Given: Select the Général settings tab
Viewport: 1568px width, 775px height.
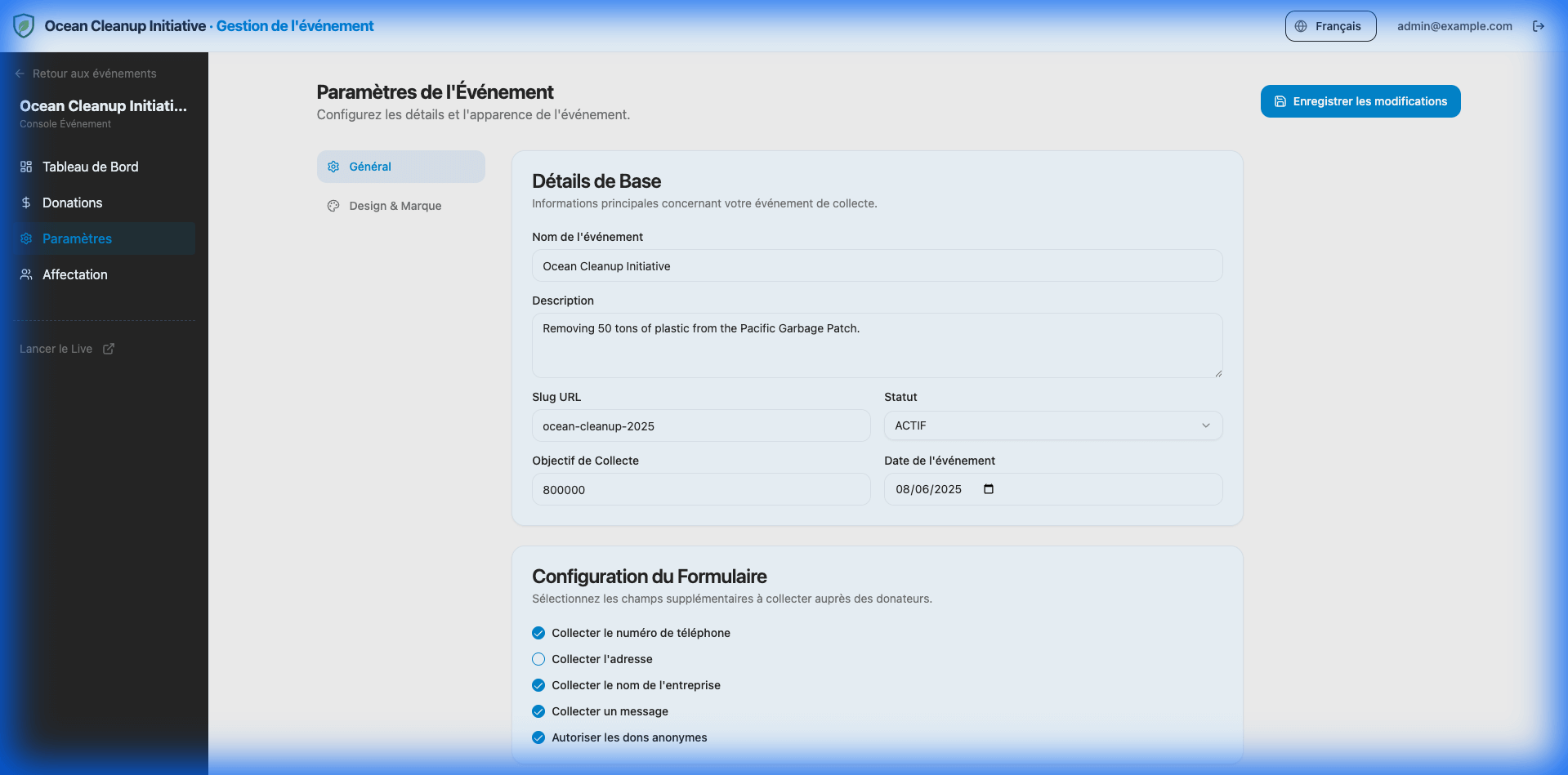Looking at the screenshot, I should pos(370,167).
